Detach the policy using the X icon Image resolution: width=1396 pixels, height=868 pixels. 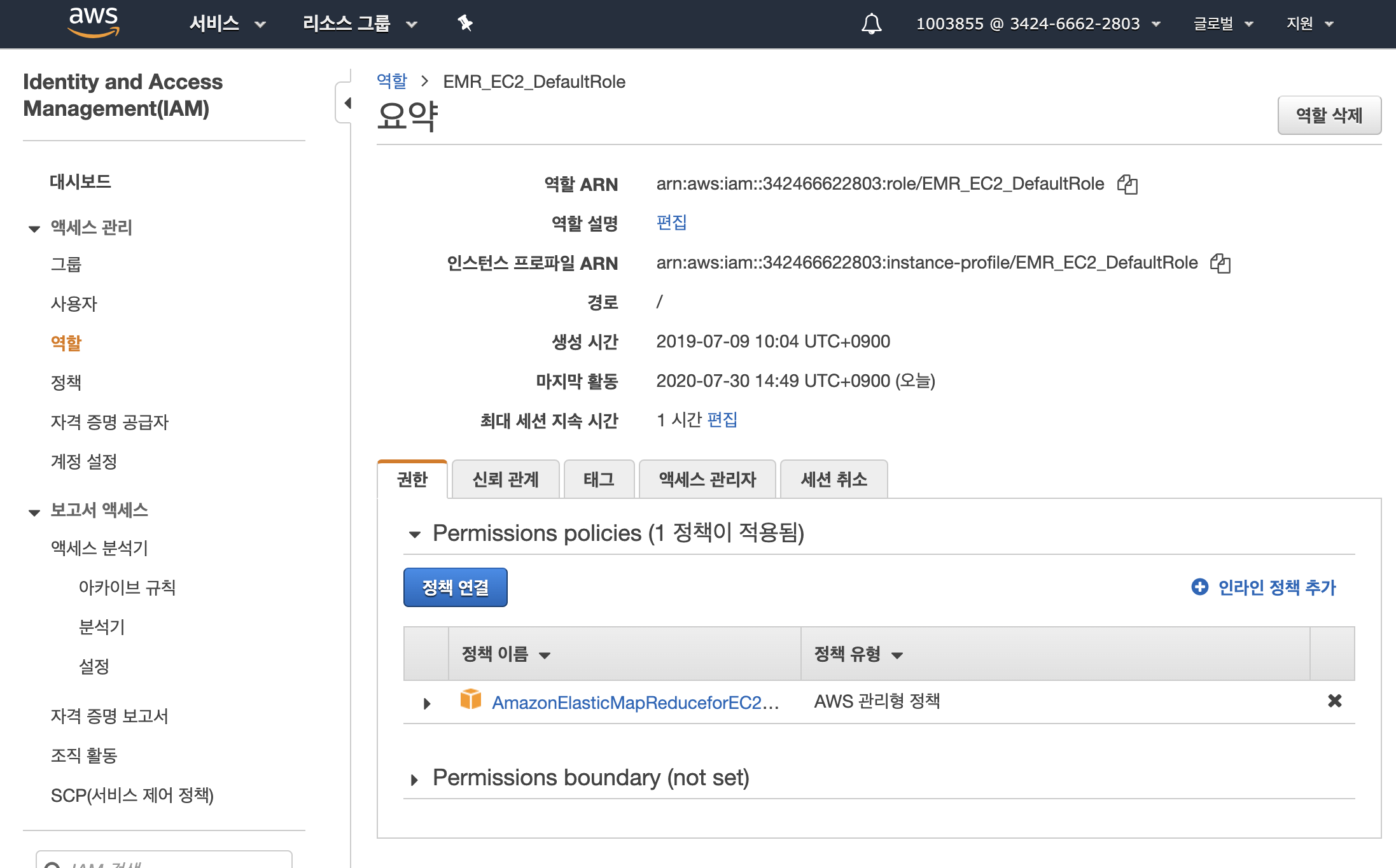[x=1334, y=701]
